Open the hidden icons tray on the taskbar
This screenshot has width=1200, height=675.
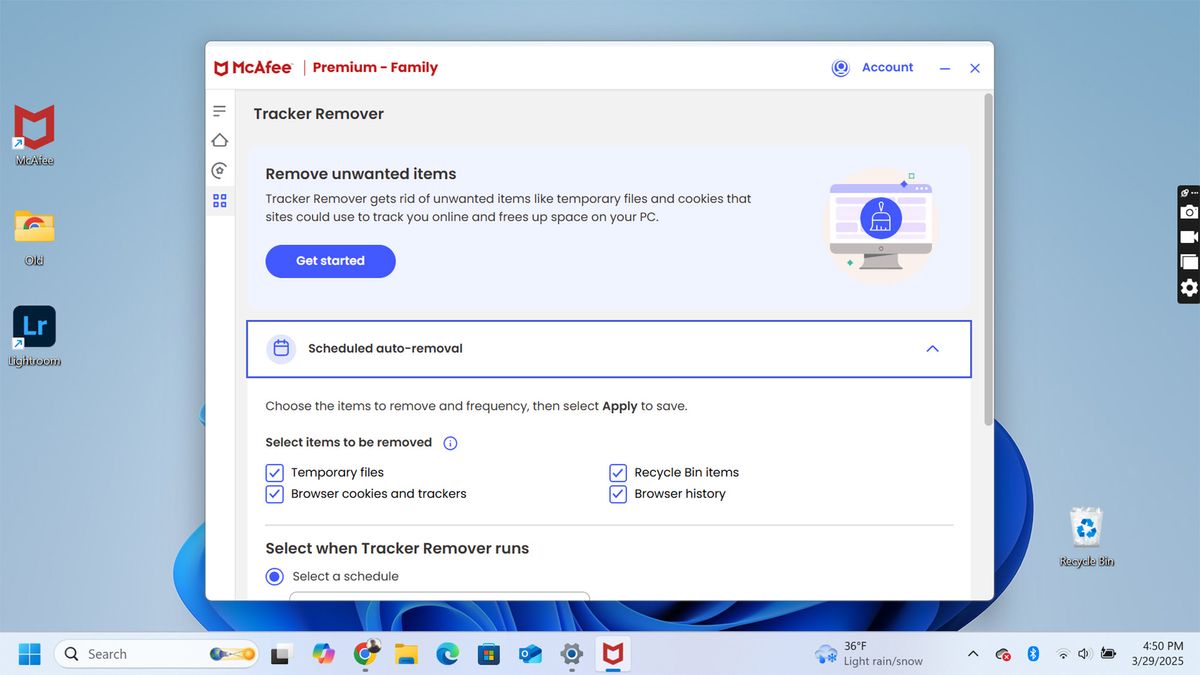972,653
